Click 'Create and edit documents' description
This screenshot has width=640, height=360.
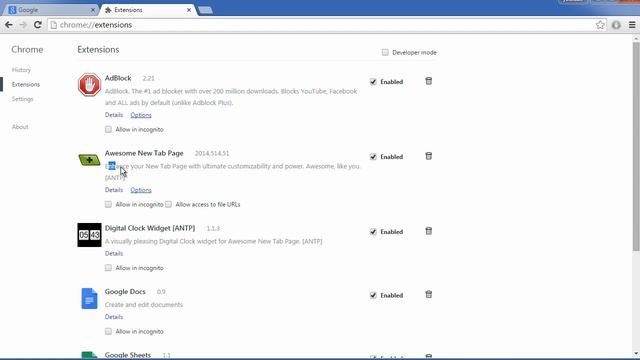pos(144,305)
